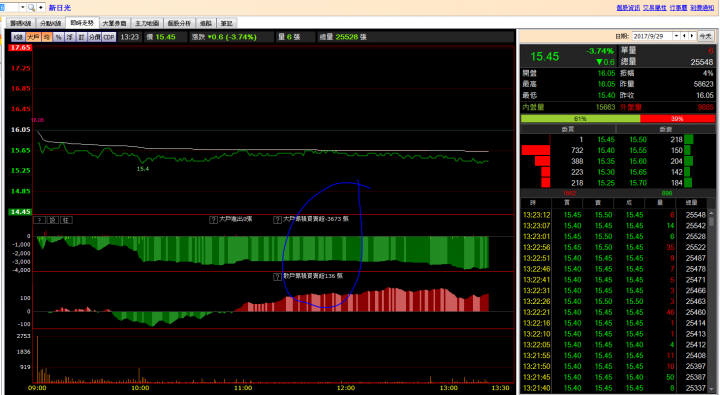Click the 17.65 upper limit price label
This screenshot has width=720, height=395.
pyautogui.click(x=21, y=48)
